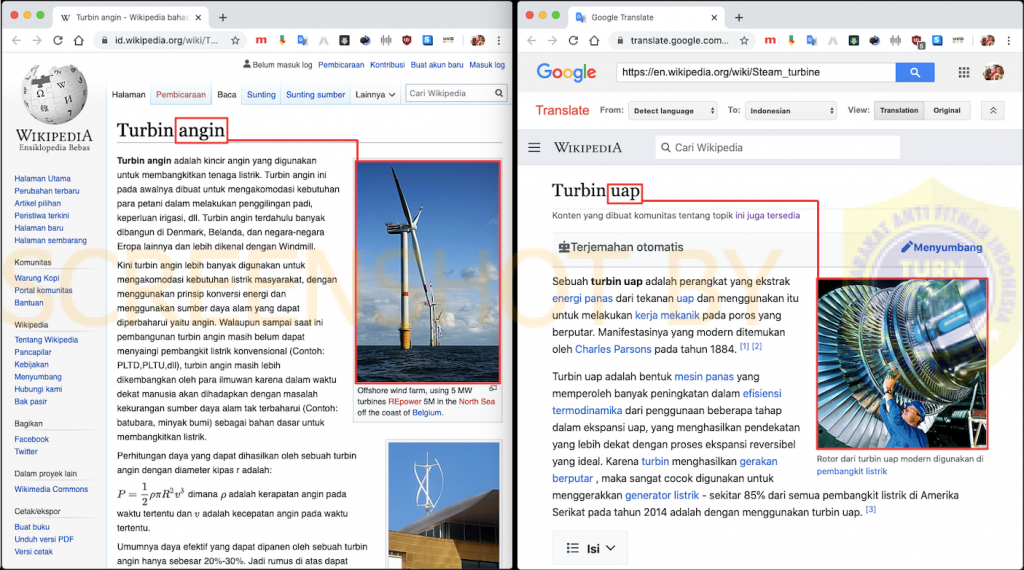Expand the Isi contents section
Image resolution: width=1024 pixels, height=570 pixels.
point(590,548)
